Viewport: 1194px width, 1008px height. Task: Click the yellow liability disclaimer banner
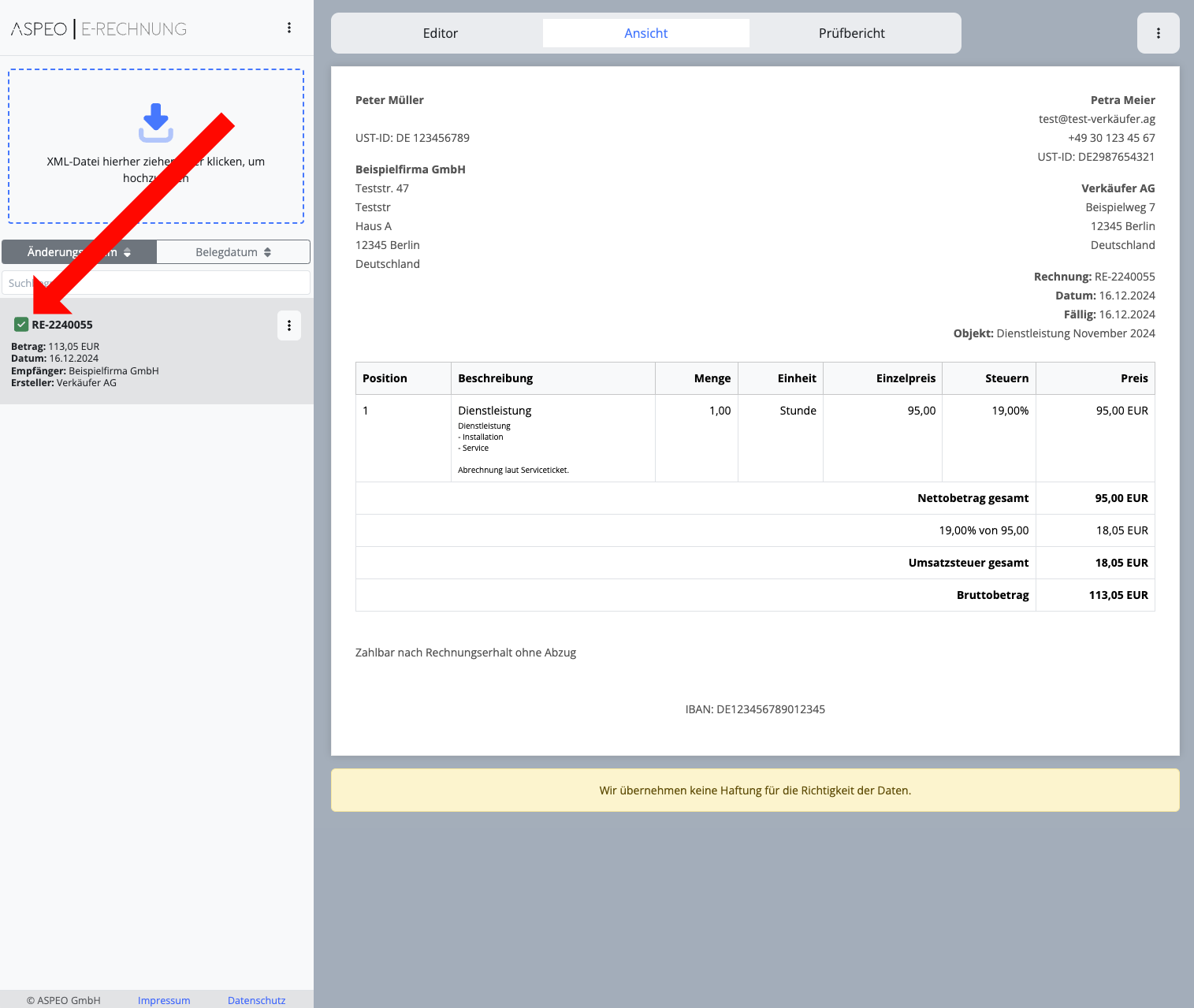pyautogui.click(x=754, y=790)
